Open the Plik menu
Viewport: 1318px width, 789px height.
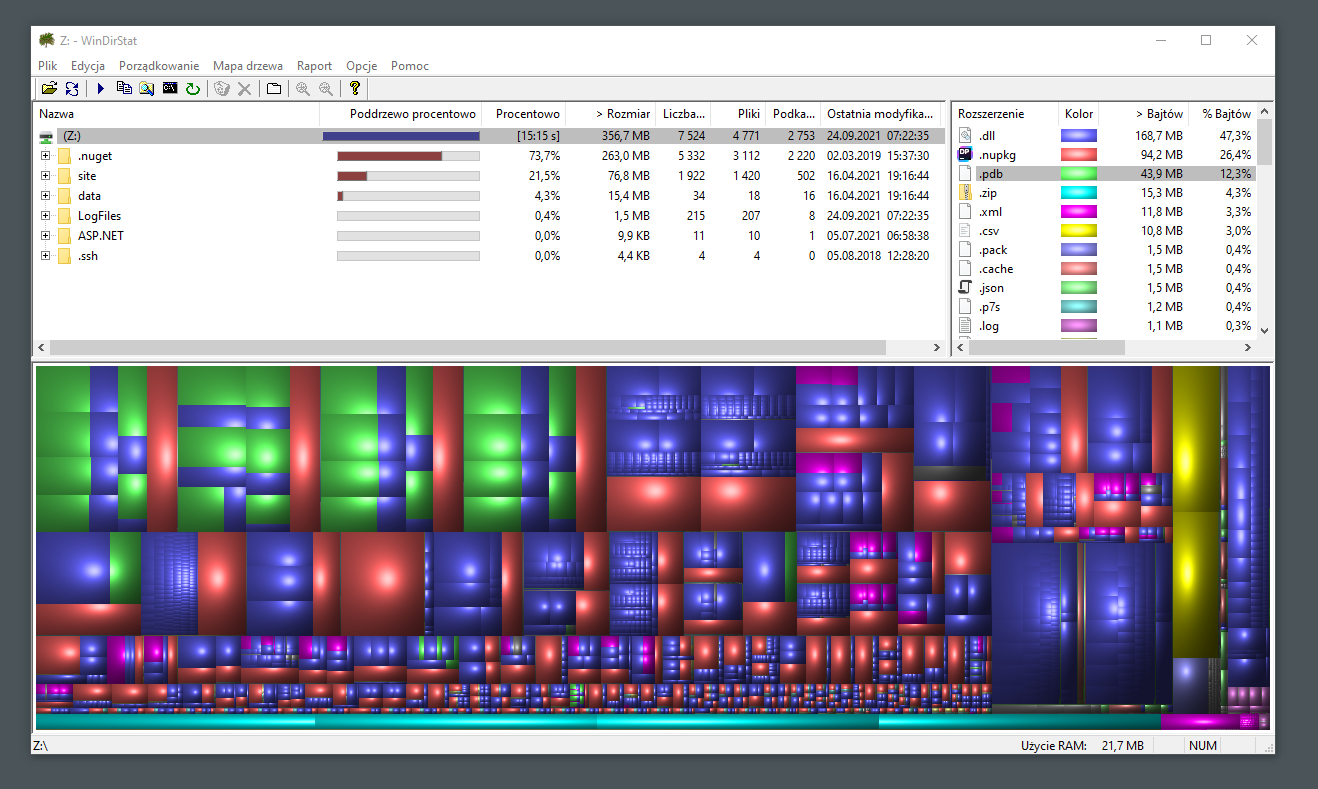[x=48, y=66]
